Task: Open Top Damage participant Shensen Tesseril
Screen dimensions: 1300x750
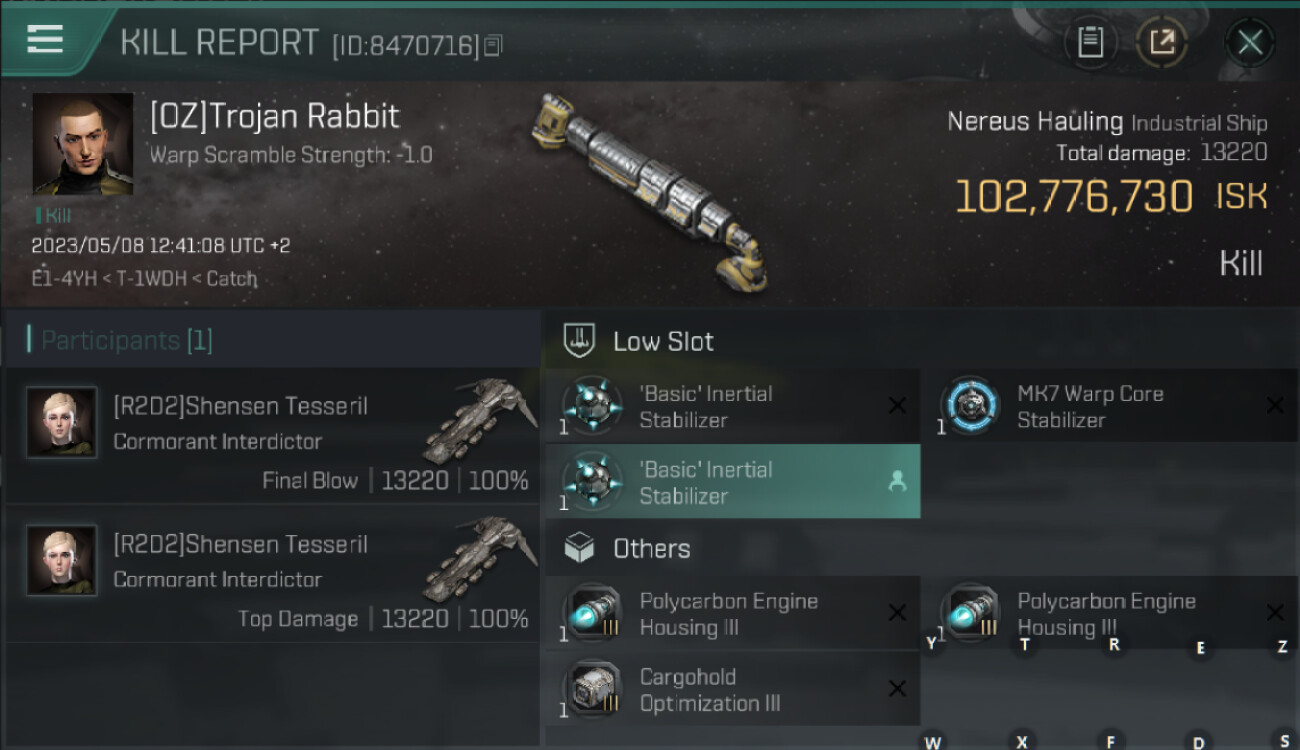Action: coord(272,574)
